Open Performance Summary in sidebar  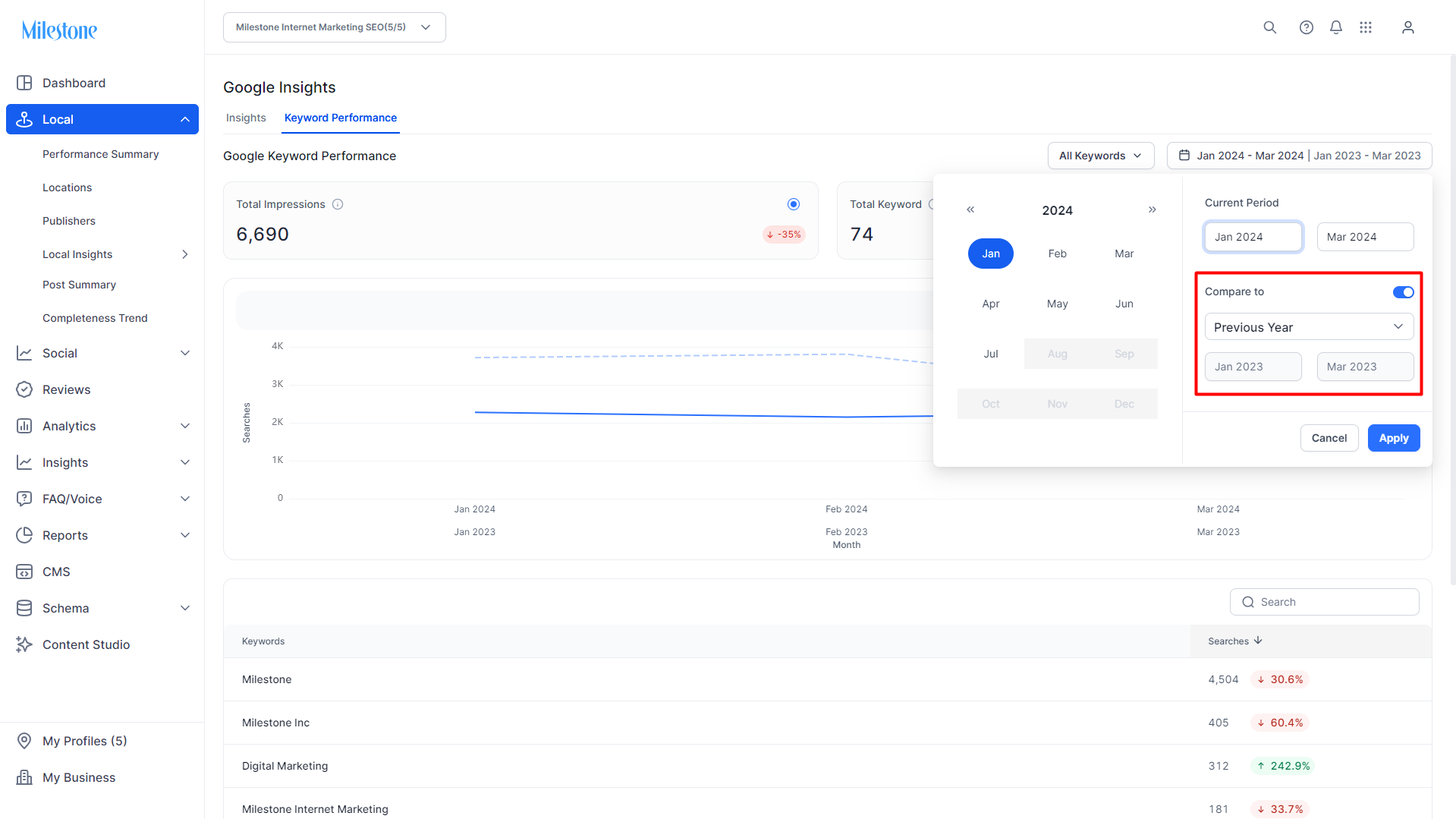pyautogui.click(x=101, y=154)
